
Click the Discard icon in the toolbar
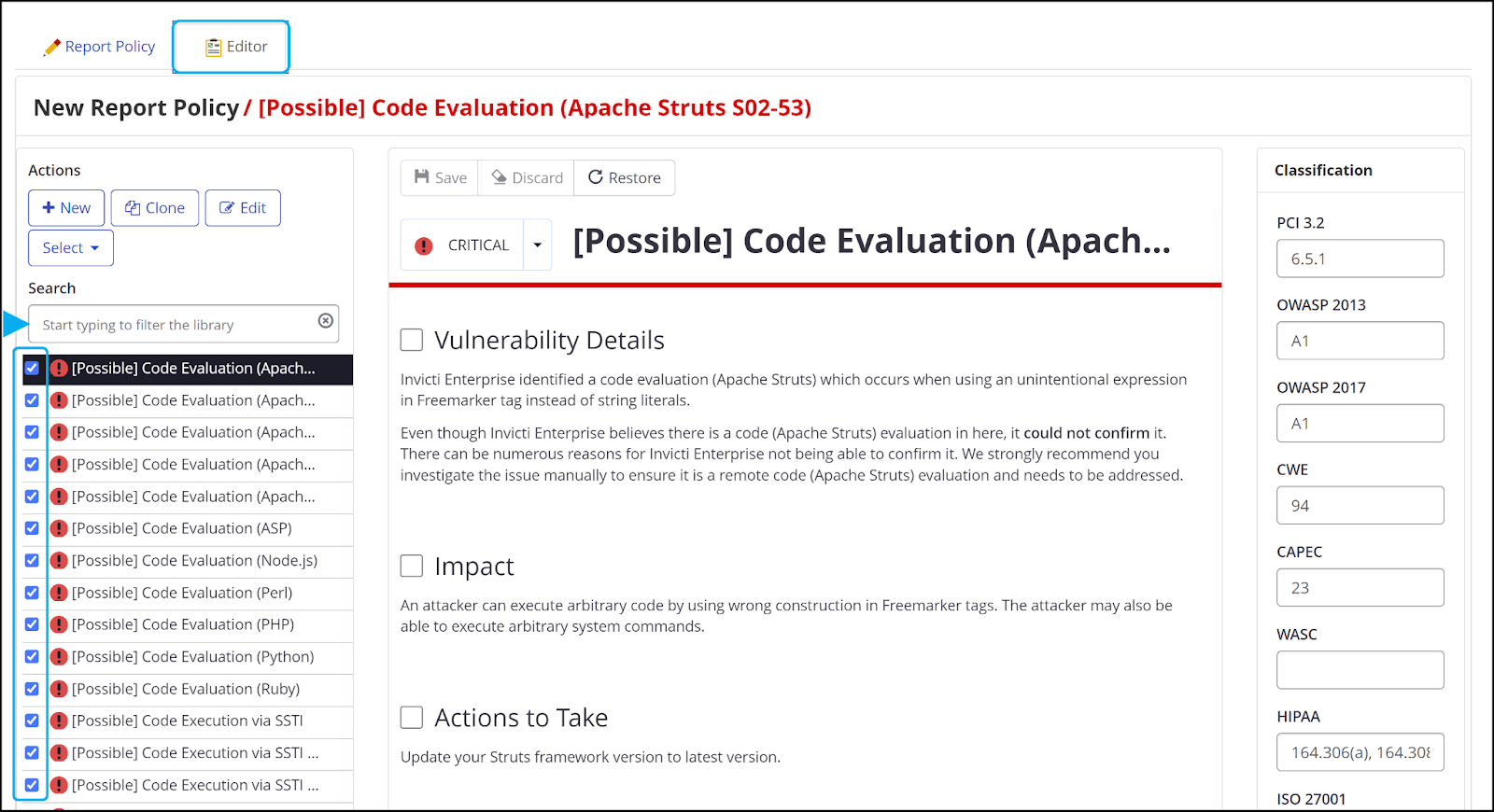(499, 177)
